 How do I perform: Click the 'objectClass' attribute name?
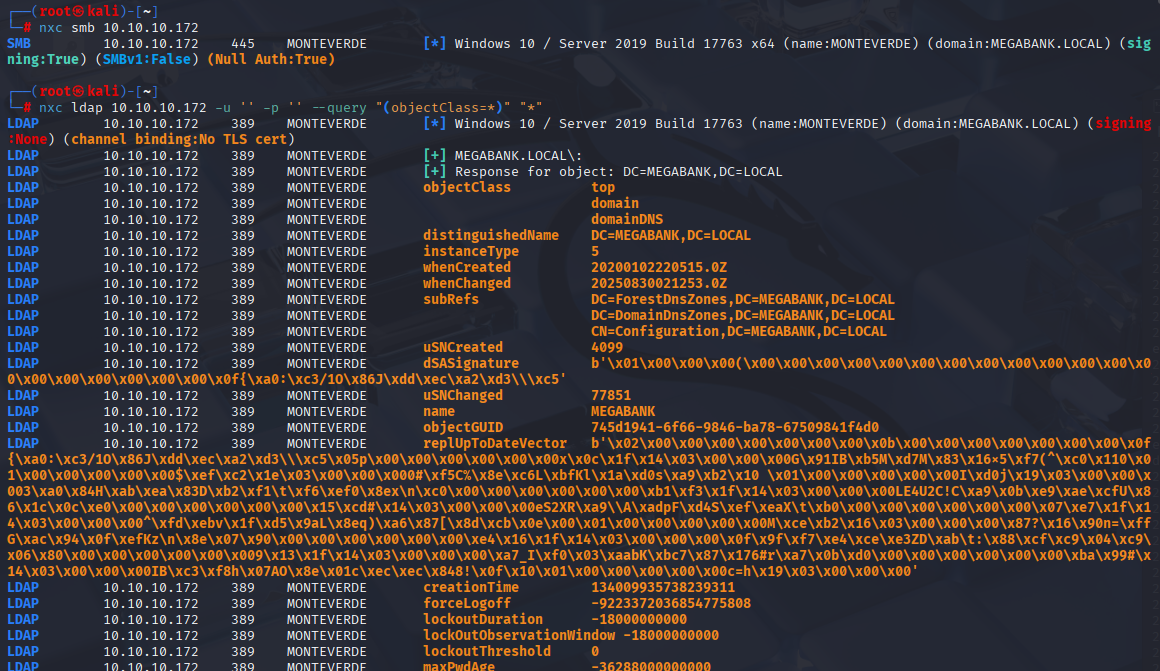point(467,187)
